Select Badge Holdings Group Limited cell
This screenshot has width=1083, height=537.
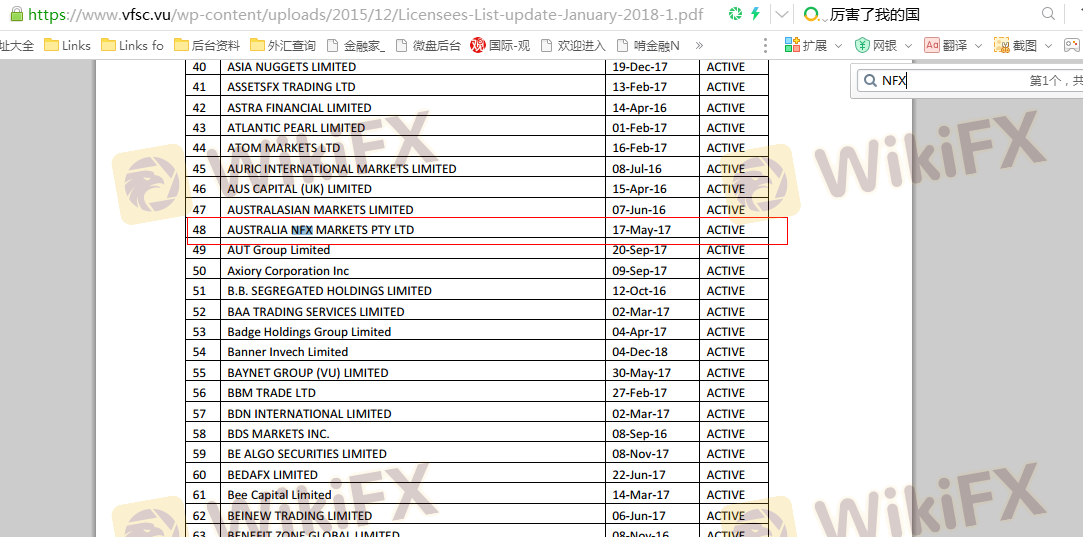tap(412, 332)
